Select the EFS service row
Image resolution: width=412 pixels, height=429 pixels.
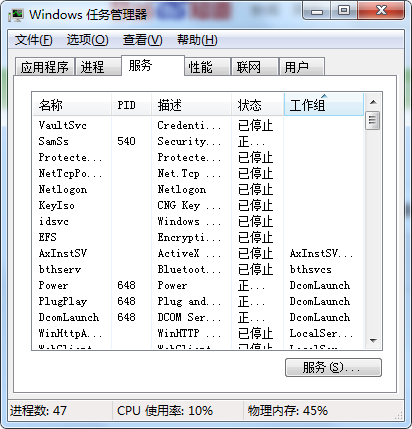pyautogui.click(x=198, y=237)
